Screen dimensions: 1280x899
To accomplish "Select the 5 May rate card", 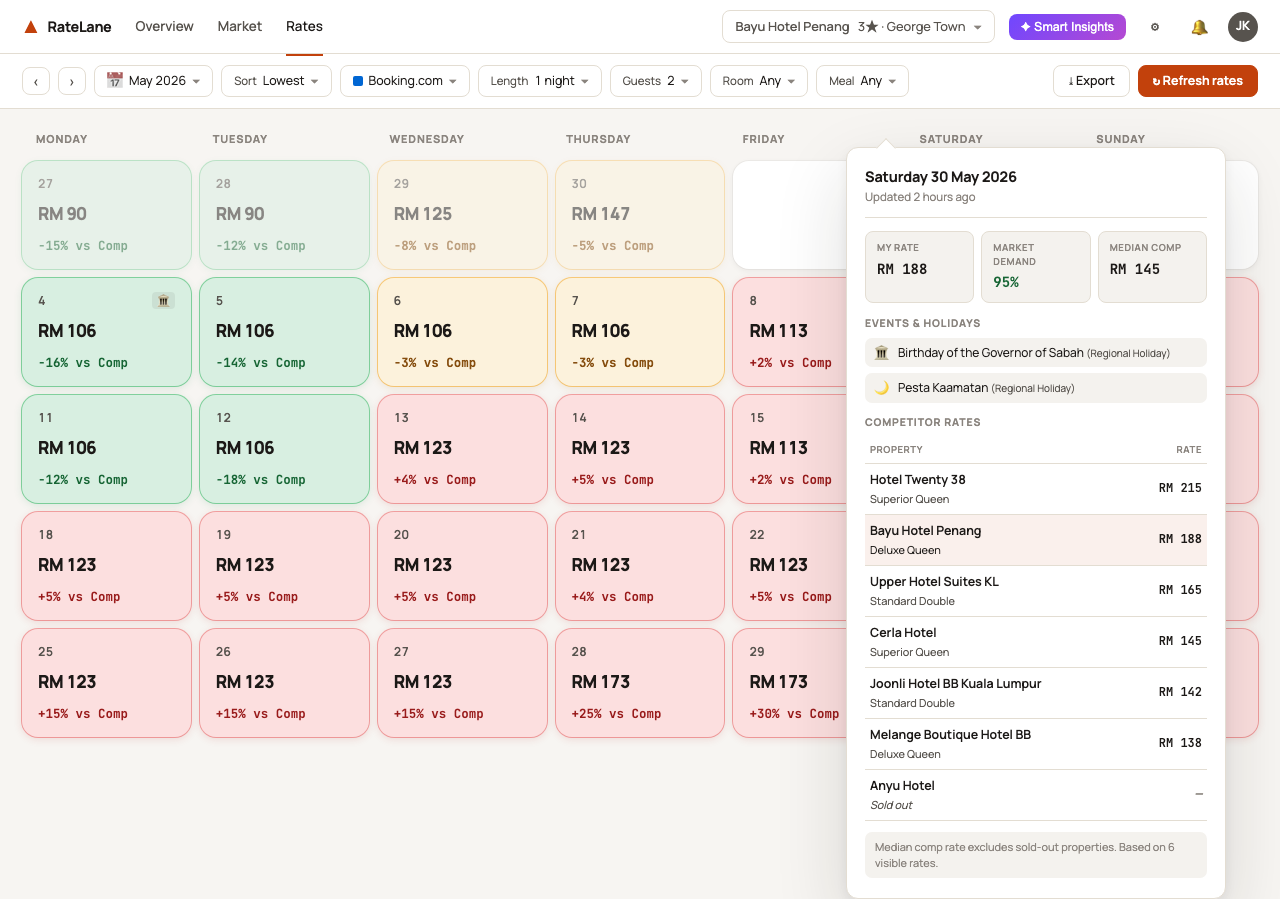I will [x=284, y=332].
